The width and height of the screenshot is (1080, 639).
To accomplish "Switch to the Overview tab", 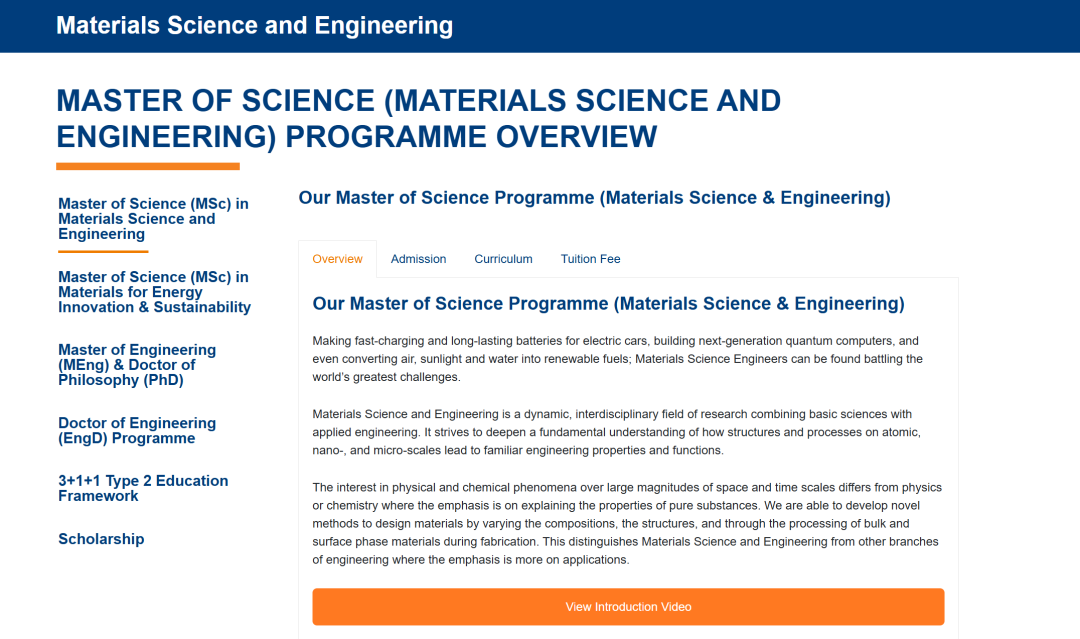I will tap(337, 259).
